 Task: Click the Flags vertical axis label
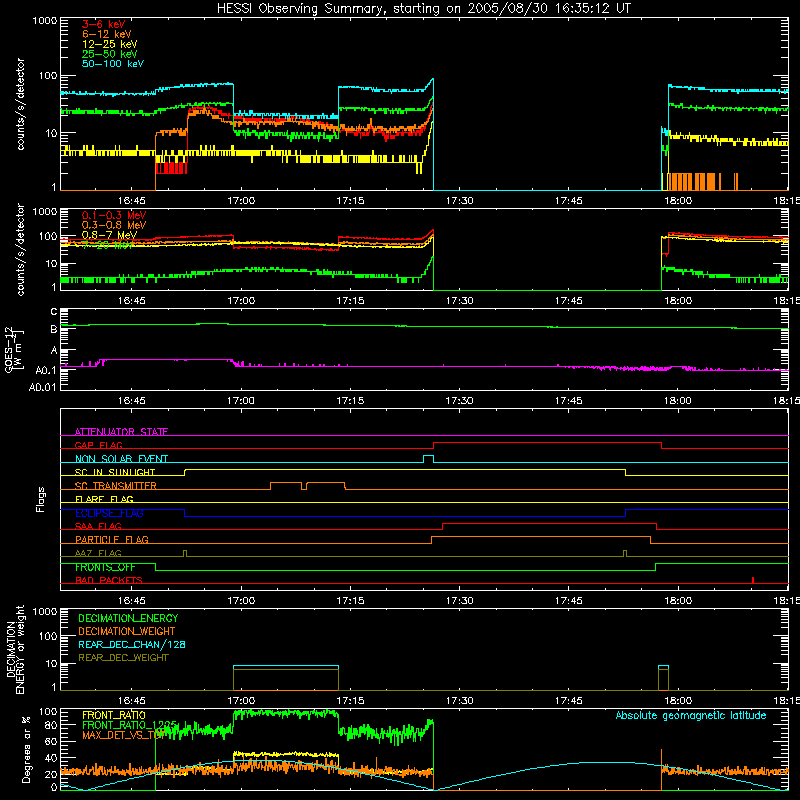tap(40, 499)
